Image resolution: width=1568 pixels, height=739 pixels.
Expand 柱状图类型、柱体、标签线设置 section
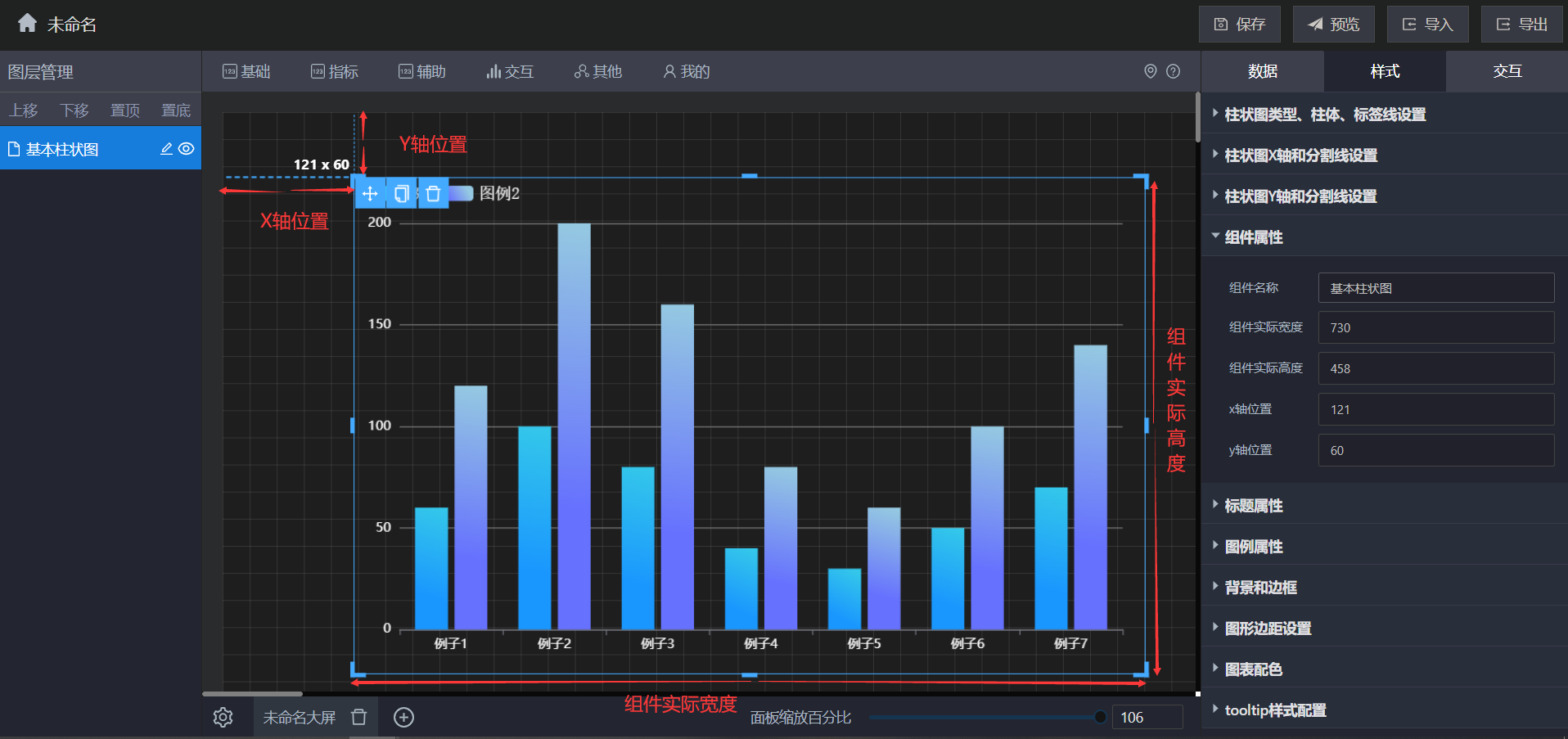click(x=1385, y=114)
